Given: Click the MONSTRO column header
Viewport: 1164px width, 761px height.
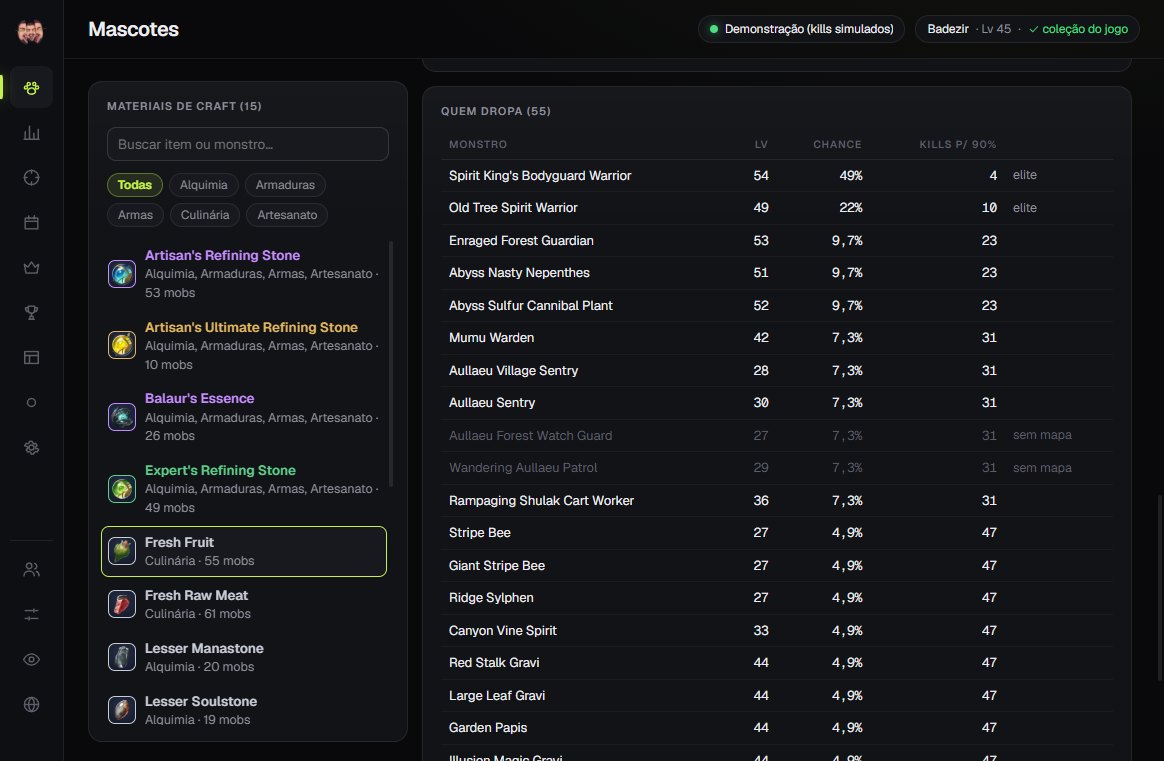Looking at the screenshot, I should pyautogui.click(x=478, y=145).
